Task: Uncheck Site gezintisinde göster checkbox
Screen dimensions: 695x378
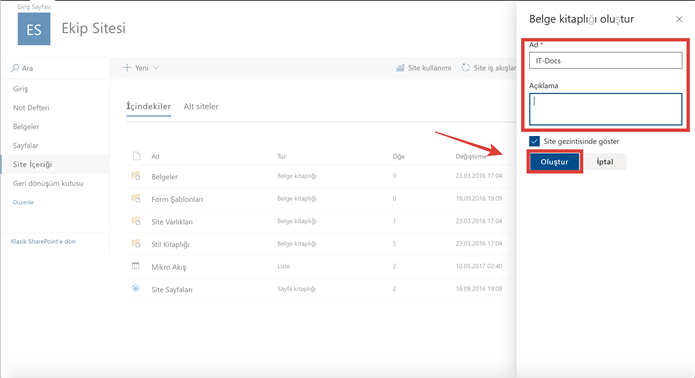Action: [x=534, y=141]
